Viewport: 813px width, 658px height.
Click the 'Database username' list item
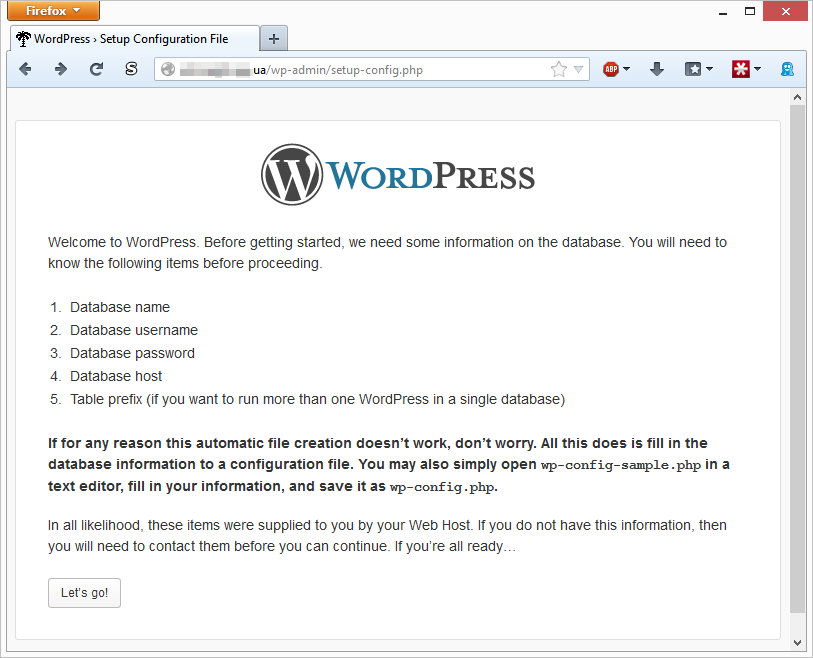coord(134,330)
